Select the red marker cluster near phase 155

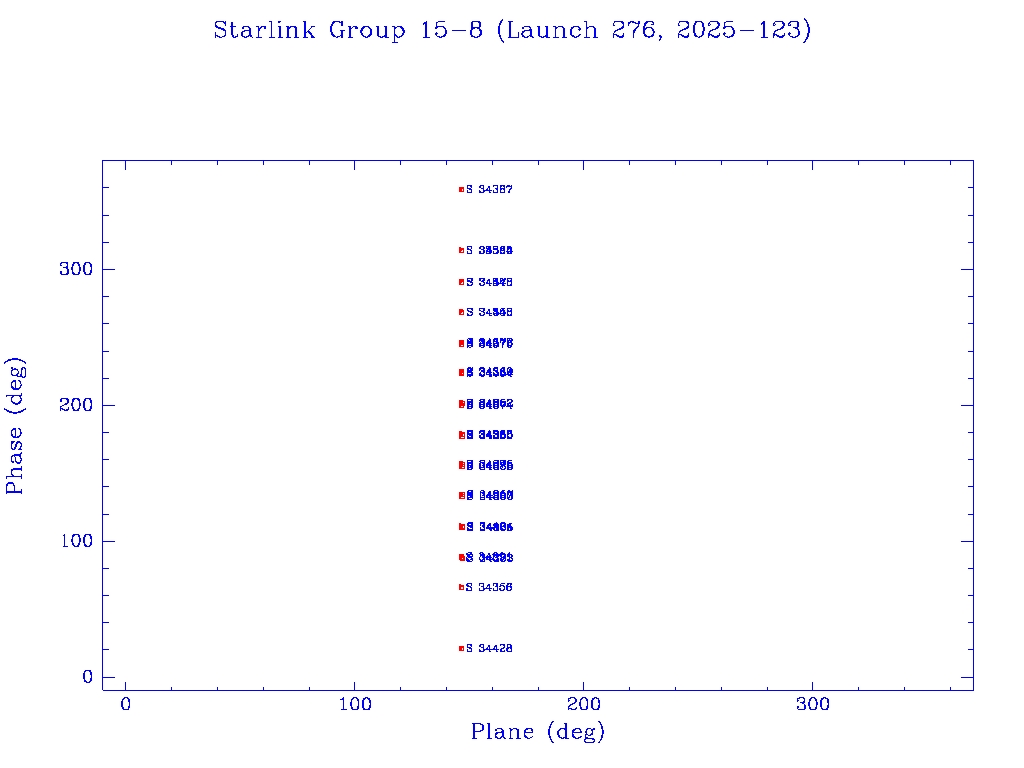coord(462,465)
